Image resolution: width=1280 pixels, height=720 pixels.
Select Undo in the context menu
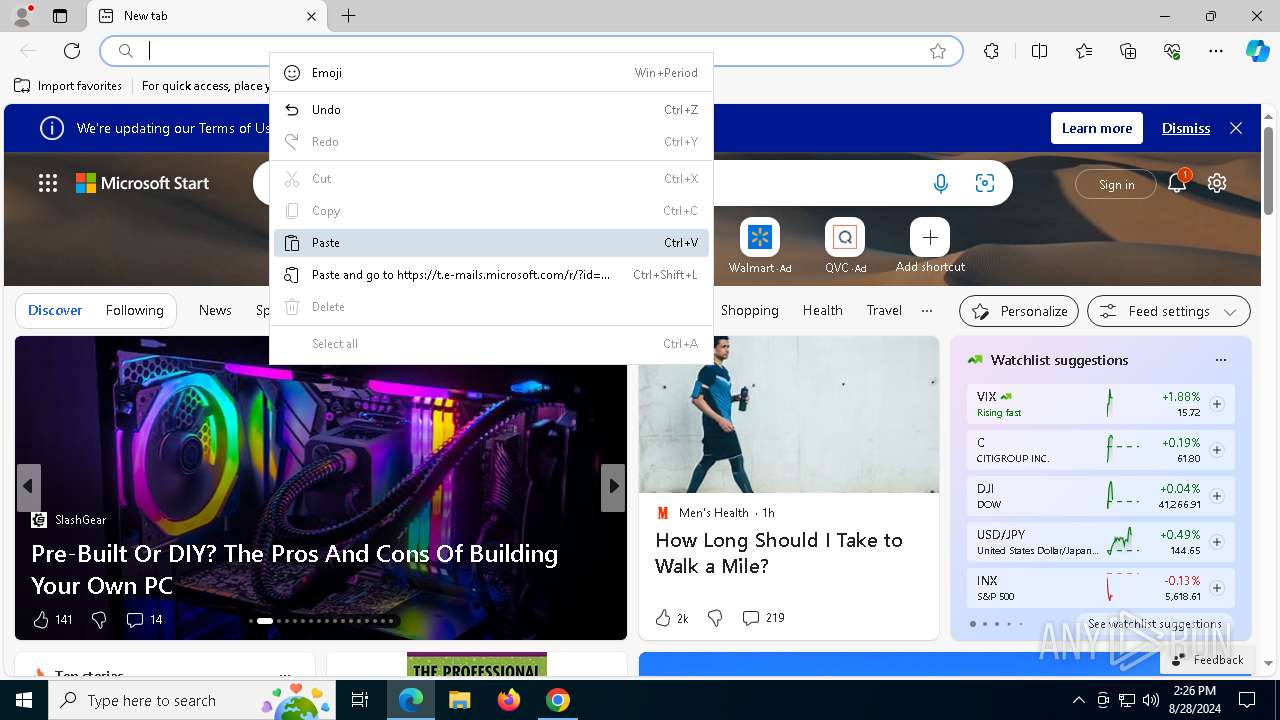[491, 110]
